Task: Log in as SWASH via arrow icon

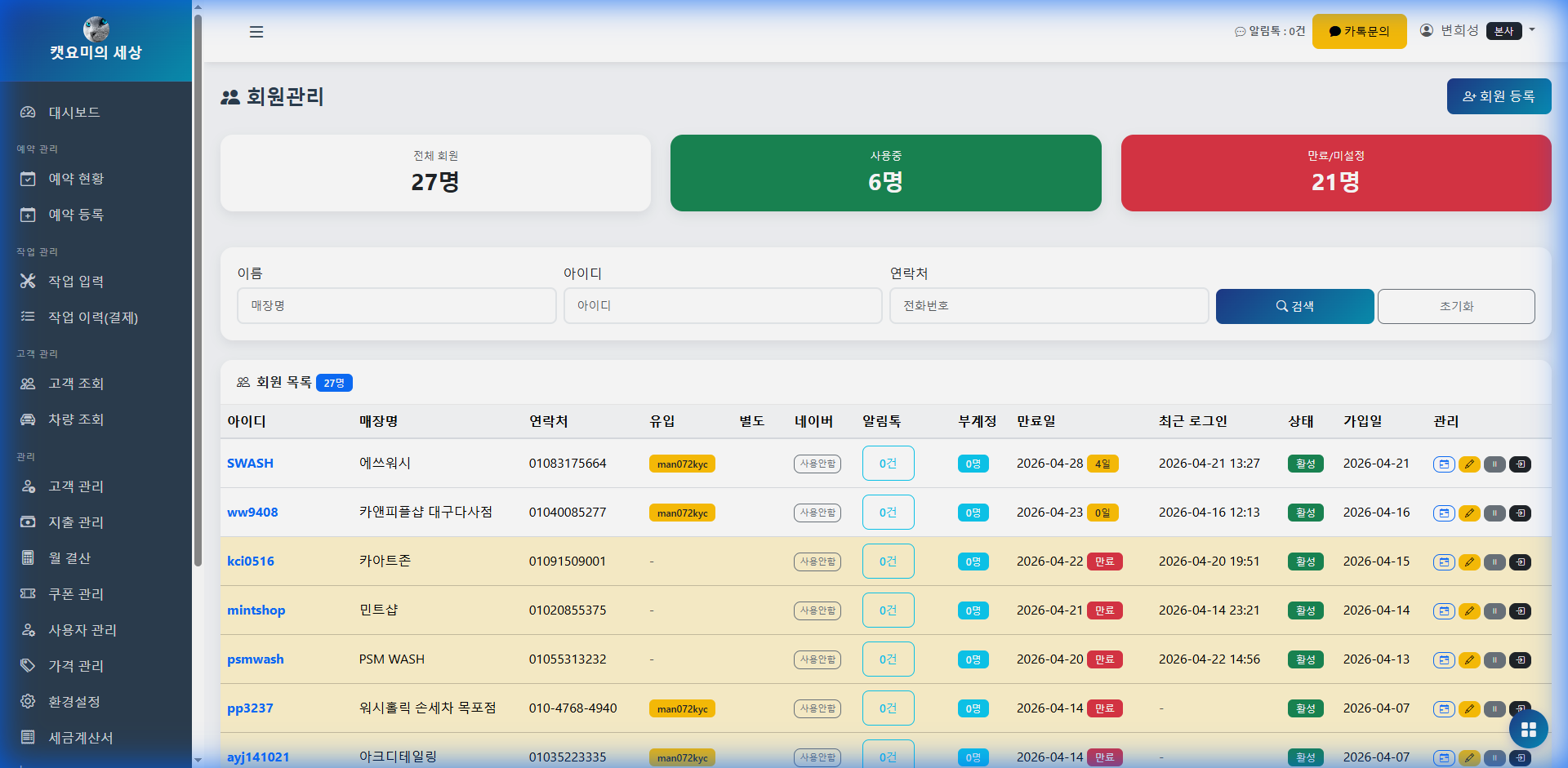Action: click(x=1520, y=464)
